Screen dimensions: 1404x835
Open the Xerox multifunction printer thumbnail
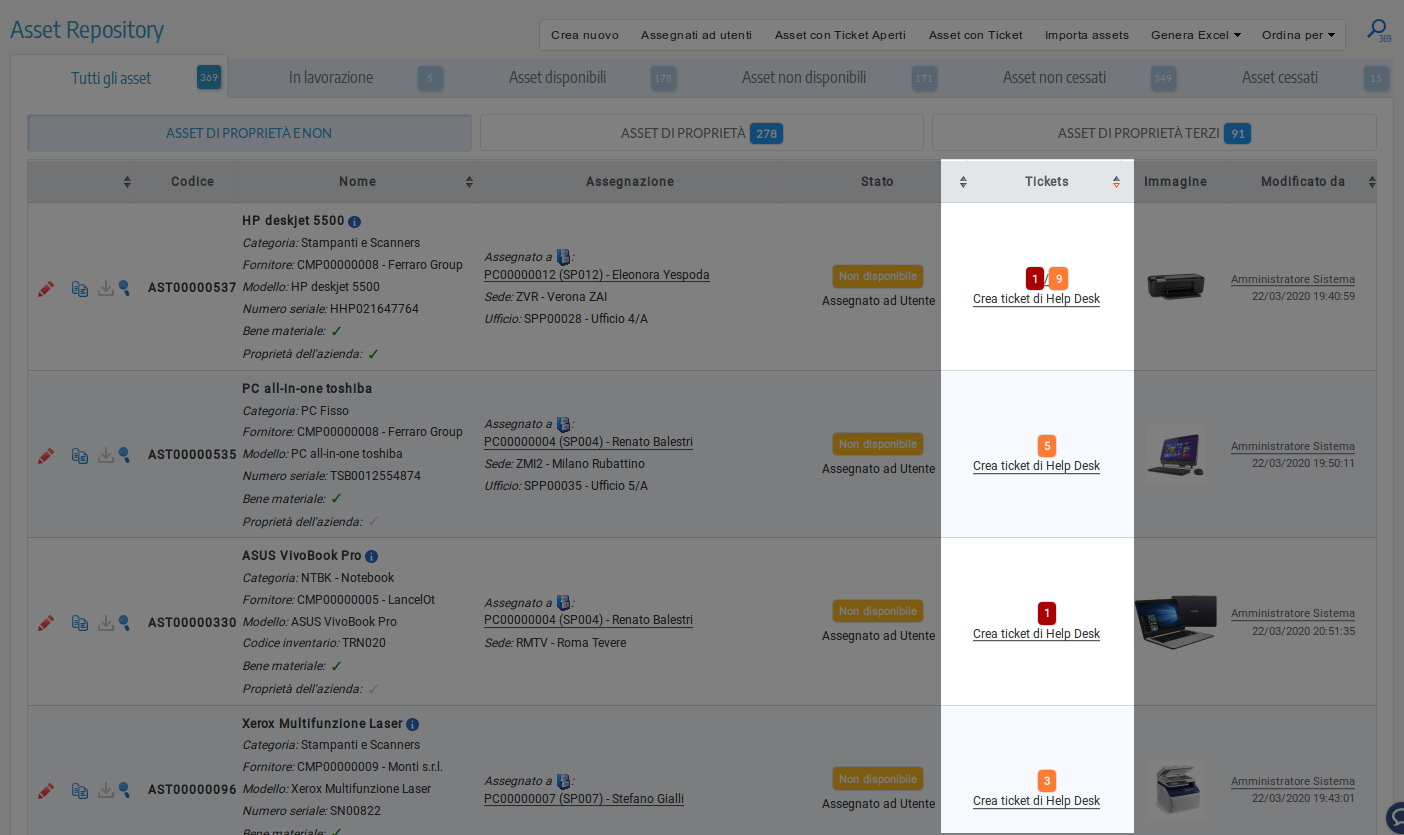(x=1176, y=789)
